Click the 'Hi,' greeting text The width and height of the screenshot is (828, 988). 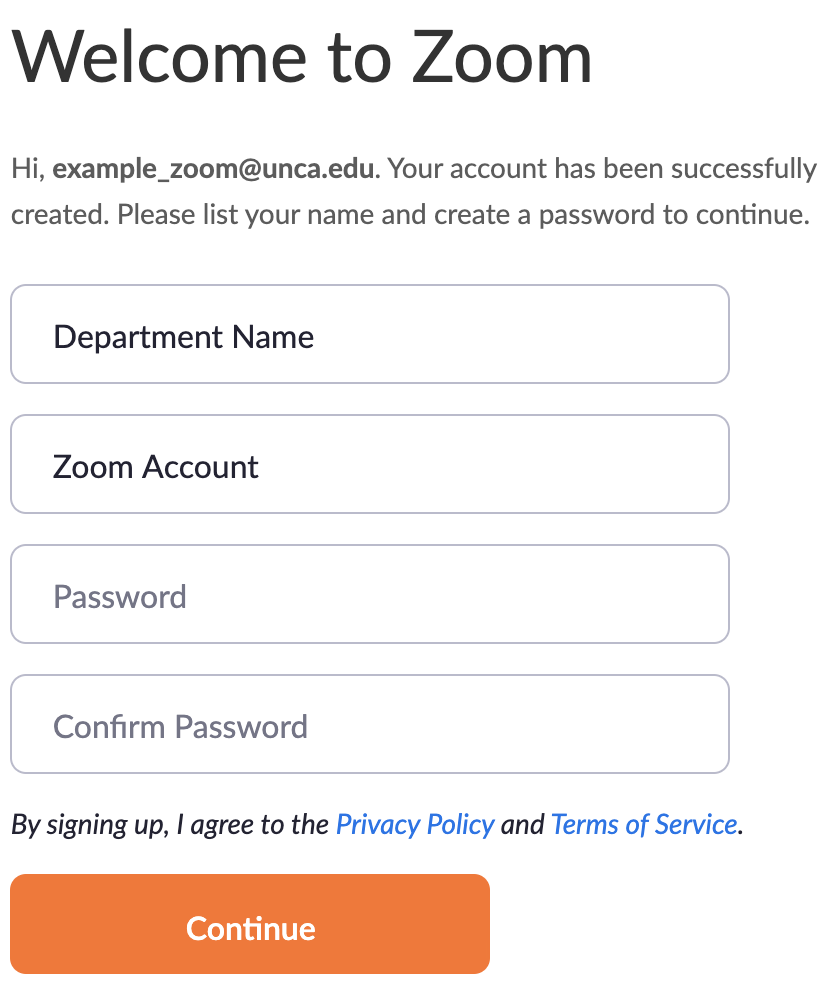click(28, 168)
